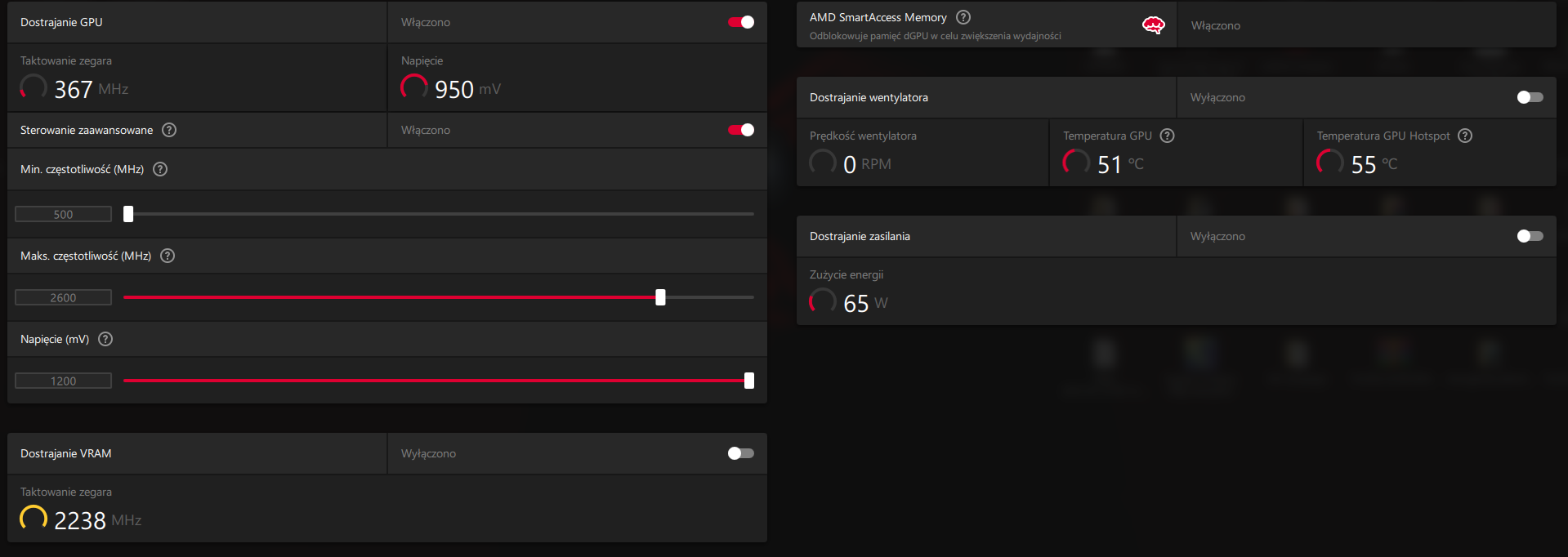Viewport: 1568px width, 557px height.
Task: Click help icon next to Maks. częstotliwość
Action: [168, 256]
